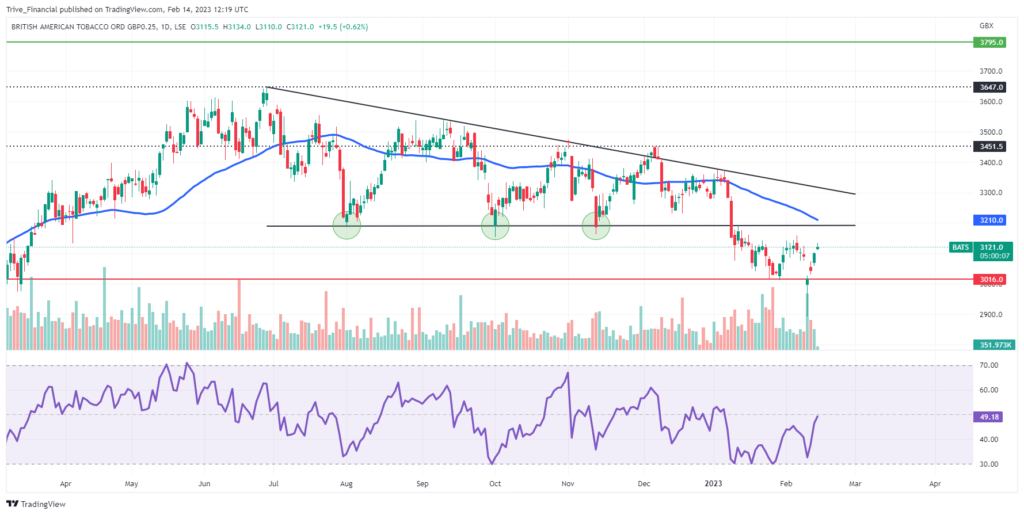Select the 3451.5 price label
1024x515 pixels.
click(991, 147)
